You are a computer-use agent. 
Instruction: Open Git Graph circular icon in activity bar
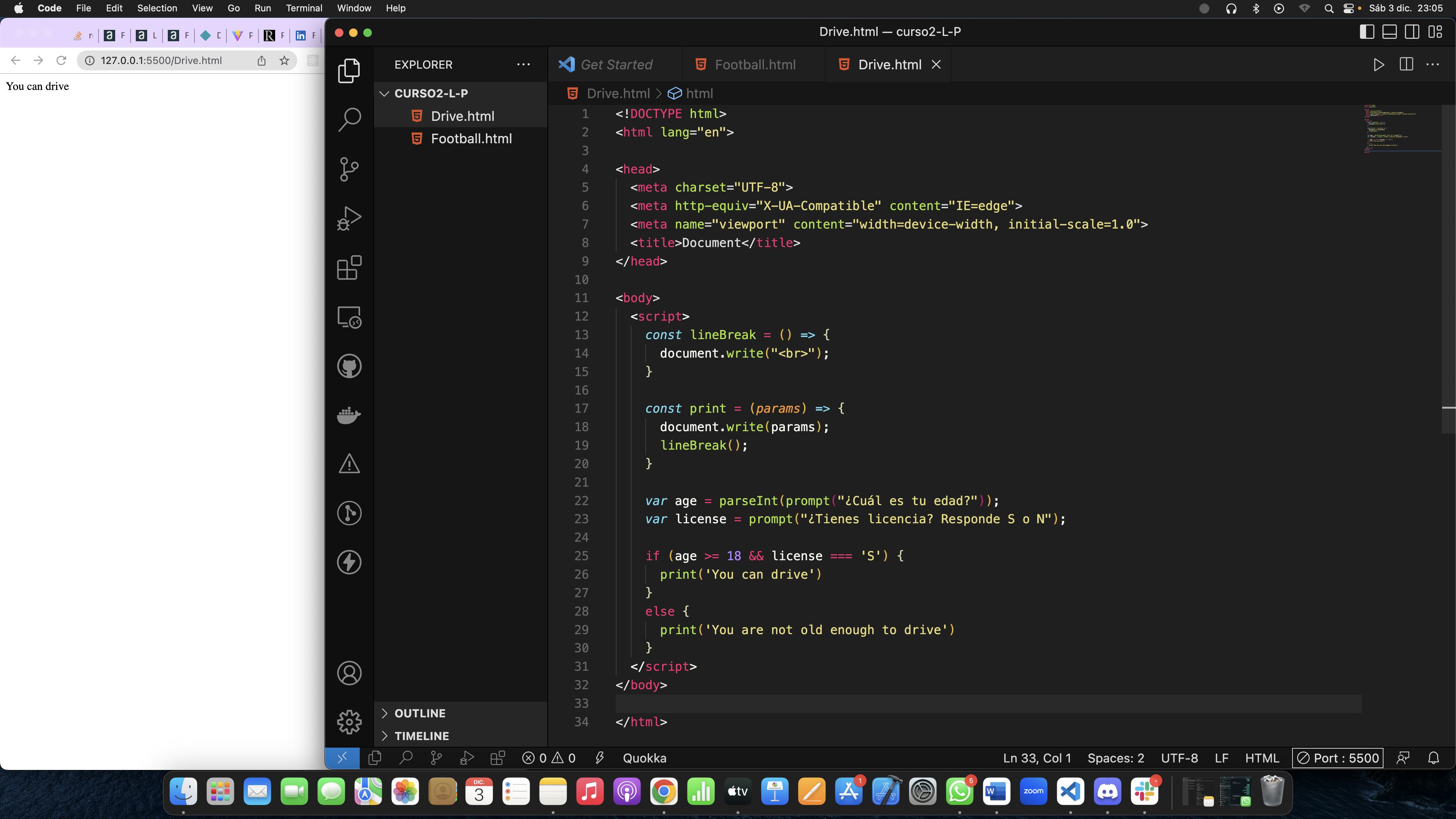[349, 513]
